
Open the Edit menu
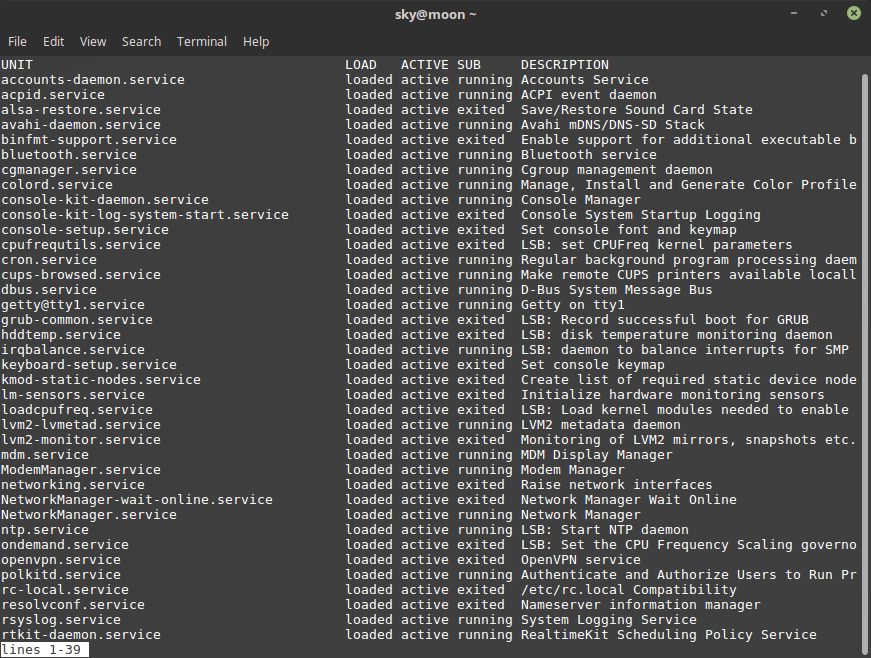coord(53,41)
